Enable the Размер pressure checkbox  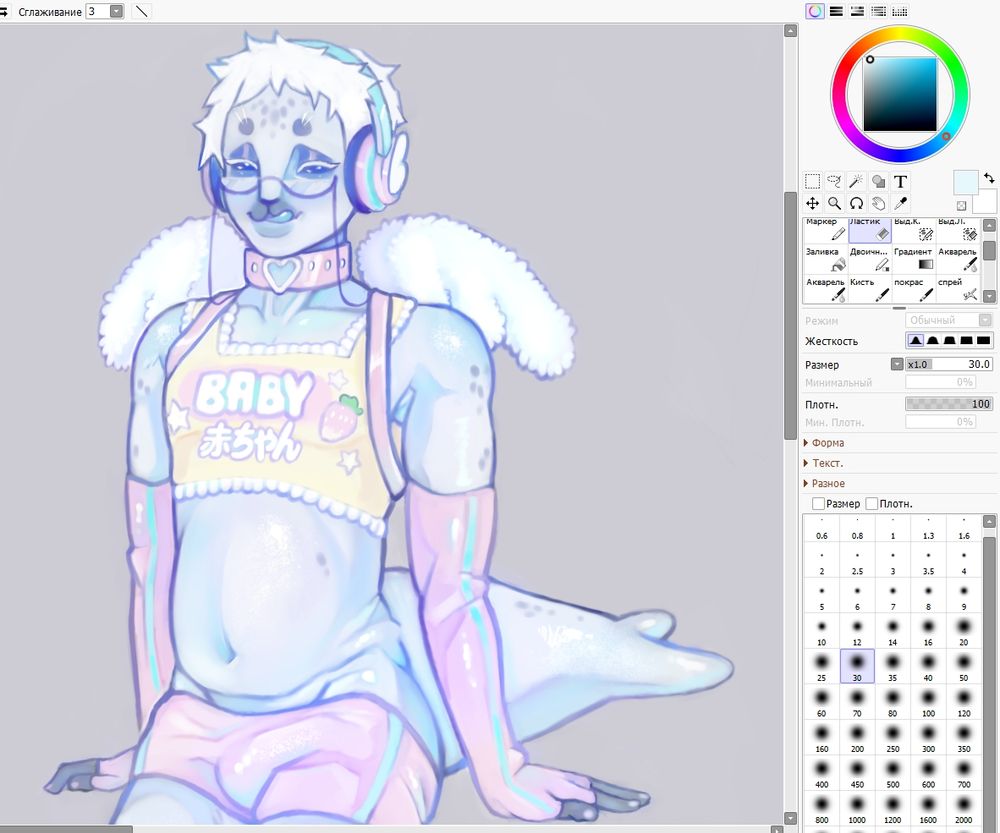tap(818, 504)
